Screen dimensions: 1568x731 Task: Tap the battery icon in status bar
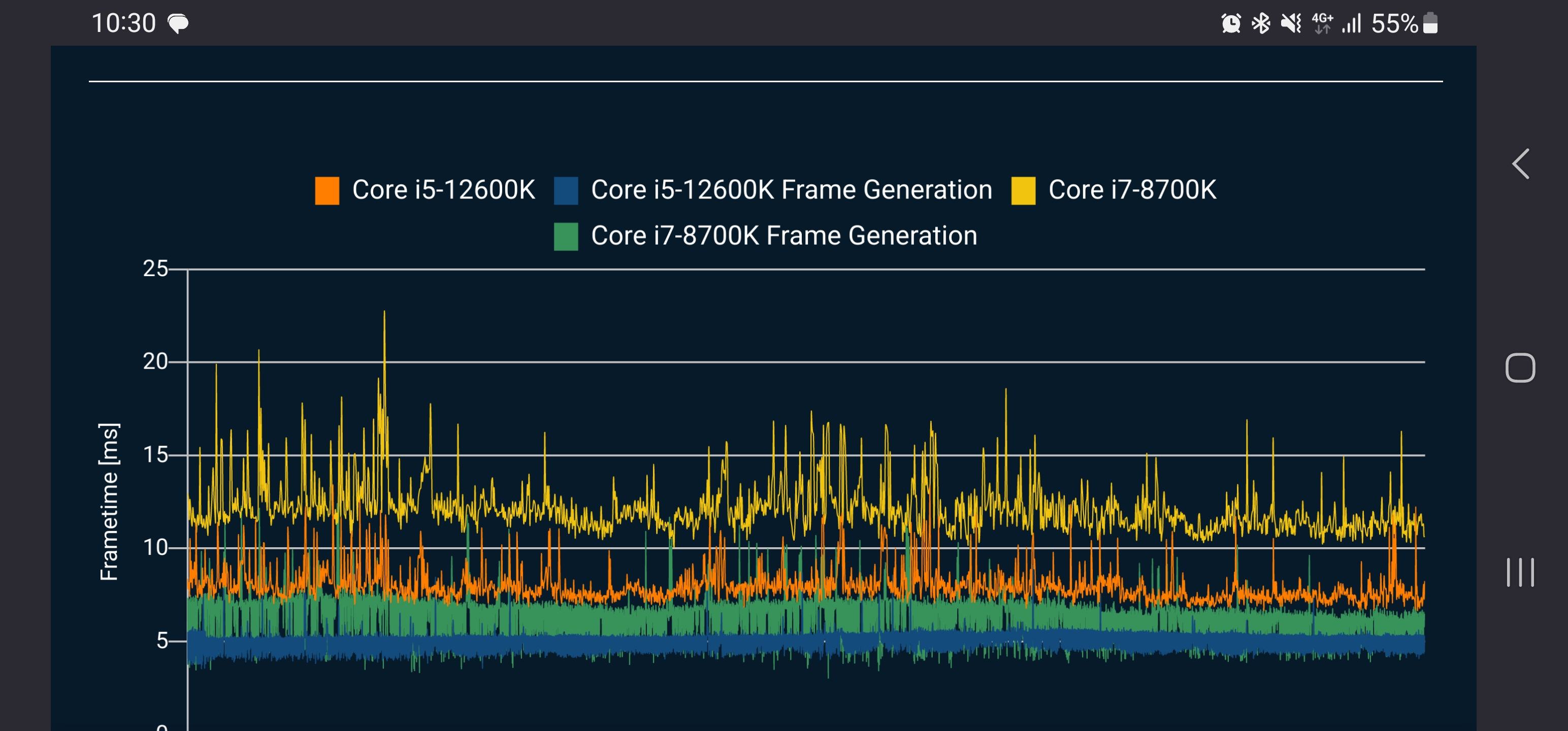coord(1430,23)
